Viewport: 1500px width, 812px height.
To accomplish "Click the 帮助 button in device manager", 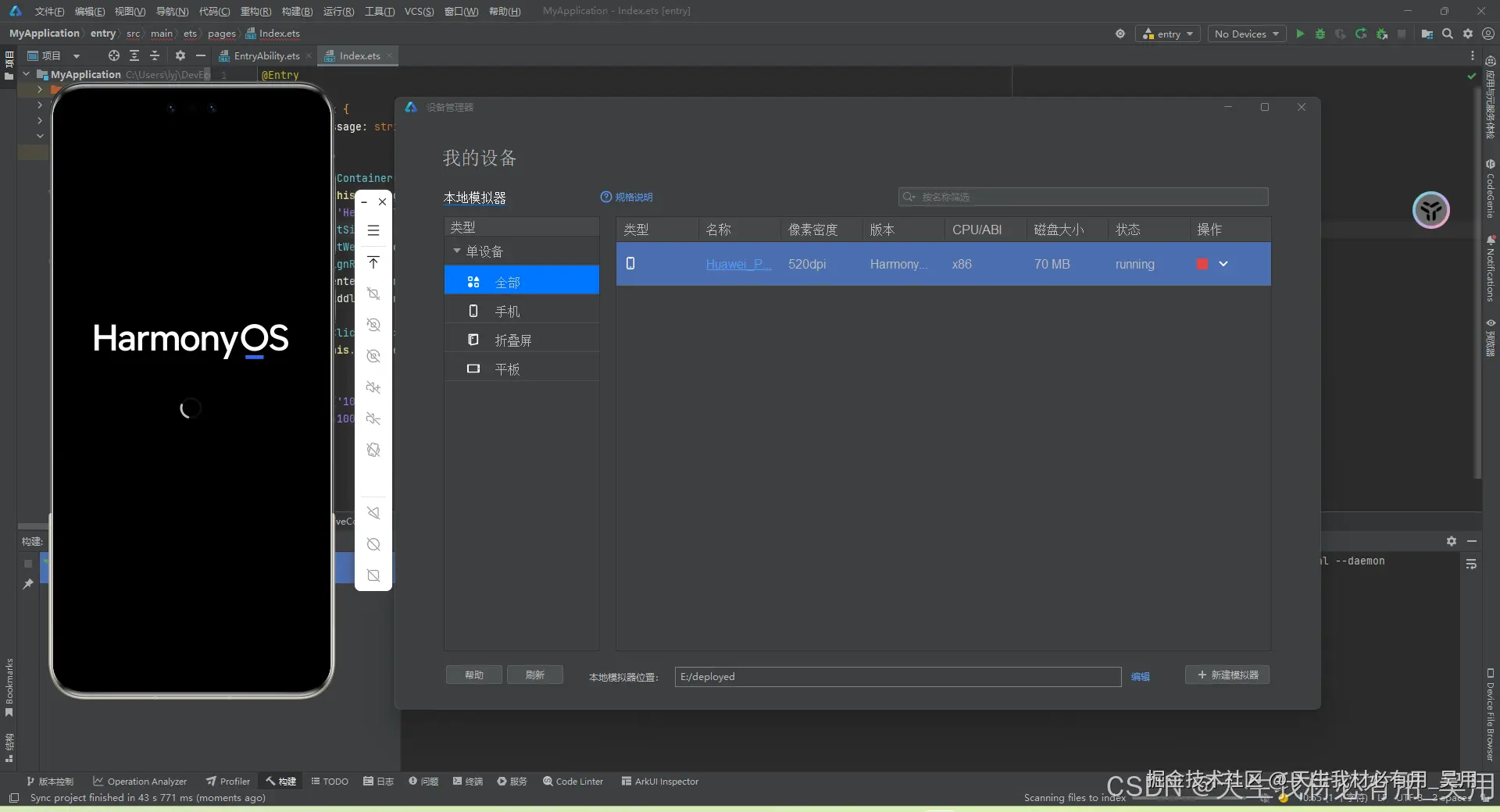I will point(473,675).
